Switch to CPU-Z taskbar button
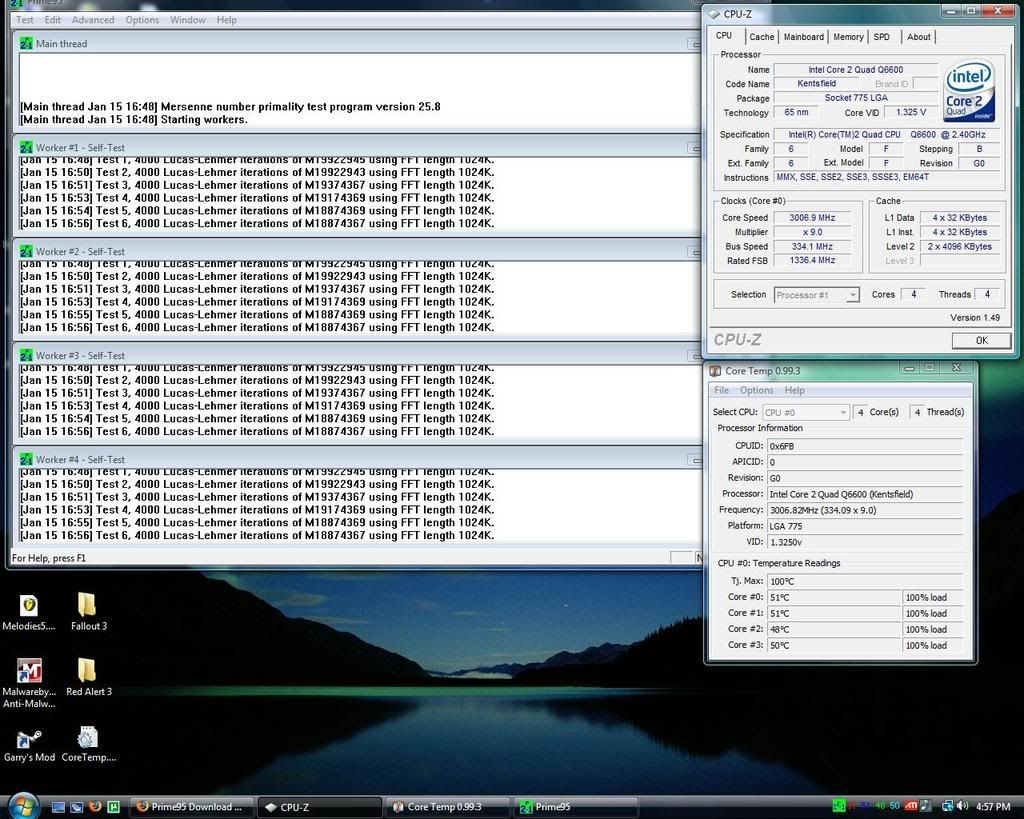1024x819 pixels. click(319, 807)
